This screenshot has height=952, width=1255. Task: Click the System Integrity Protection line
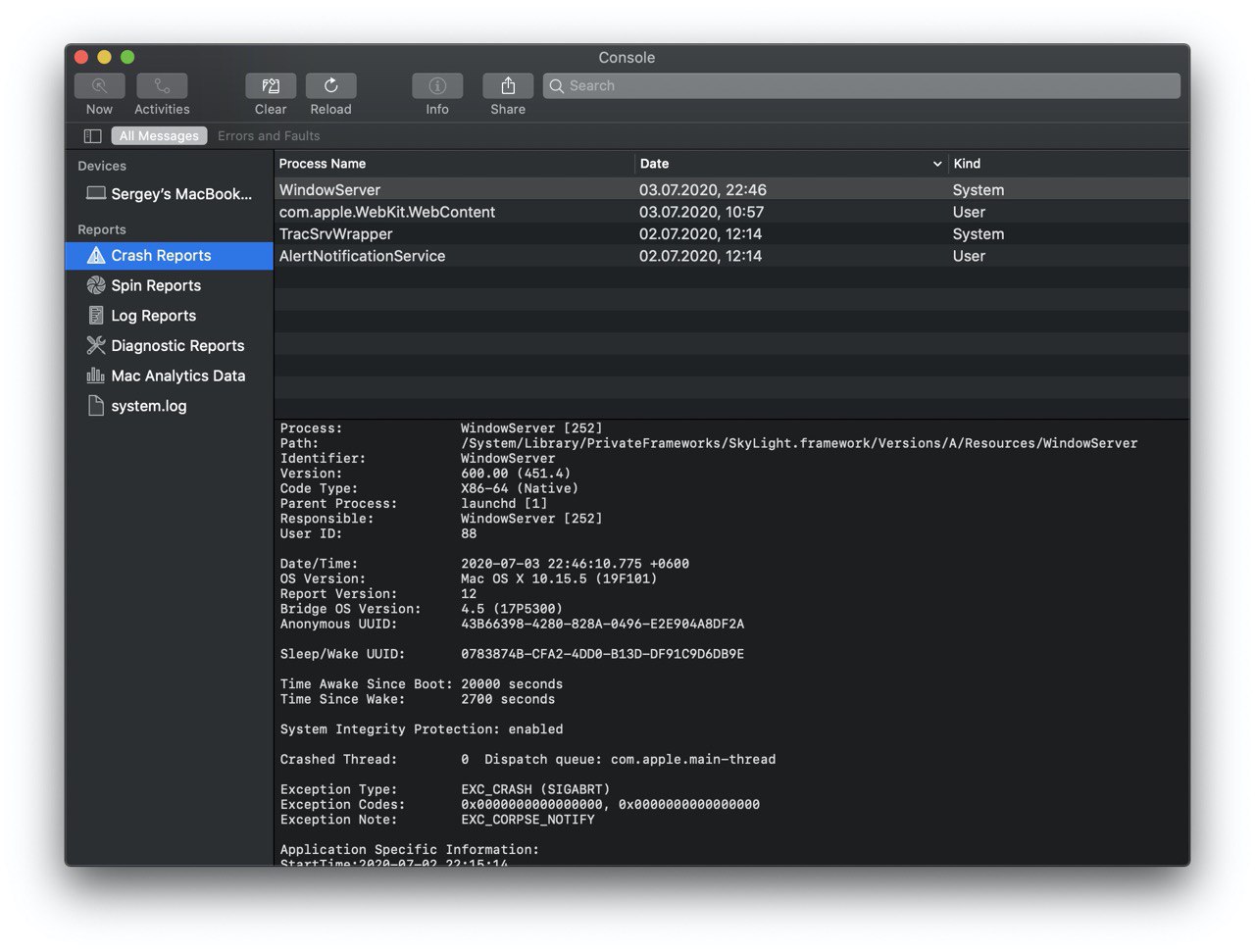point(422,730)
